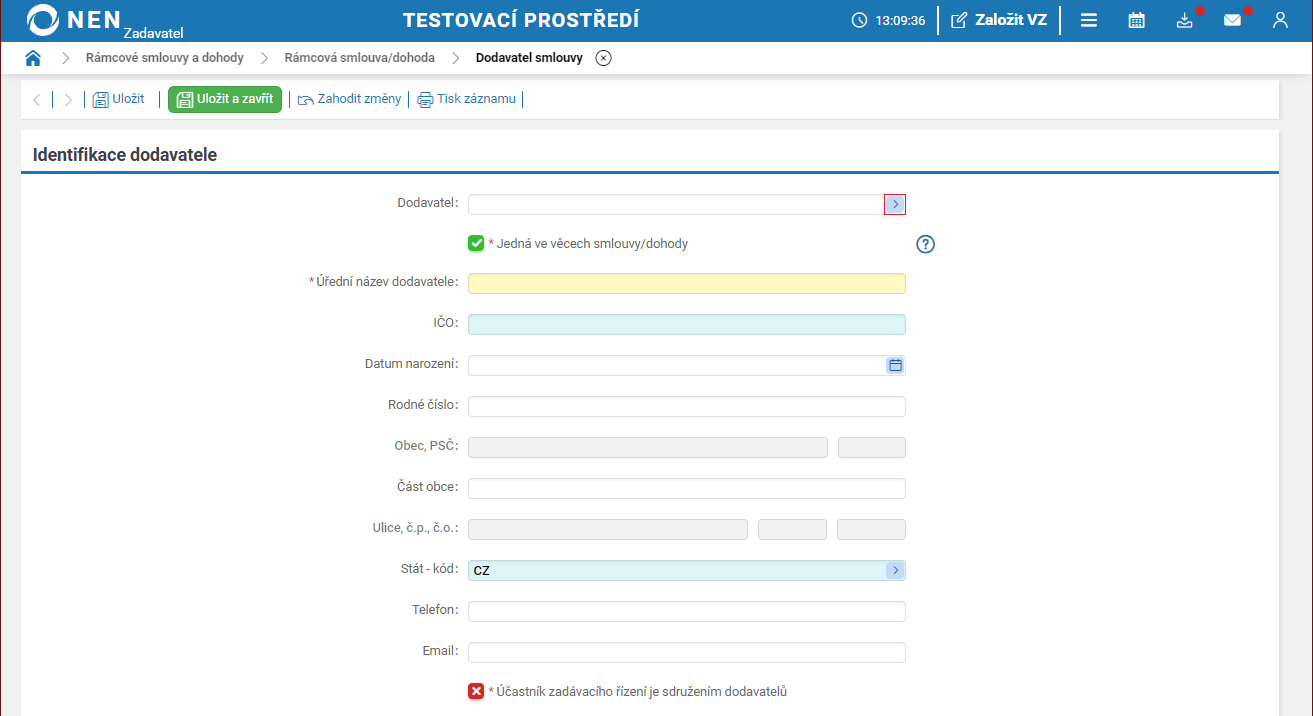Click the blue help question mark icon
This screenshot has height=716, width=1313.
click(x=925, y=244)
